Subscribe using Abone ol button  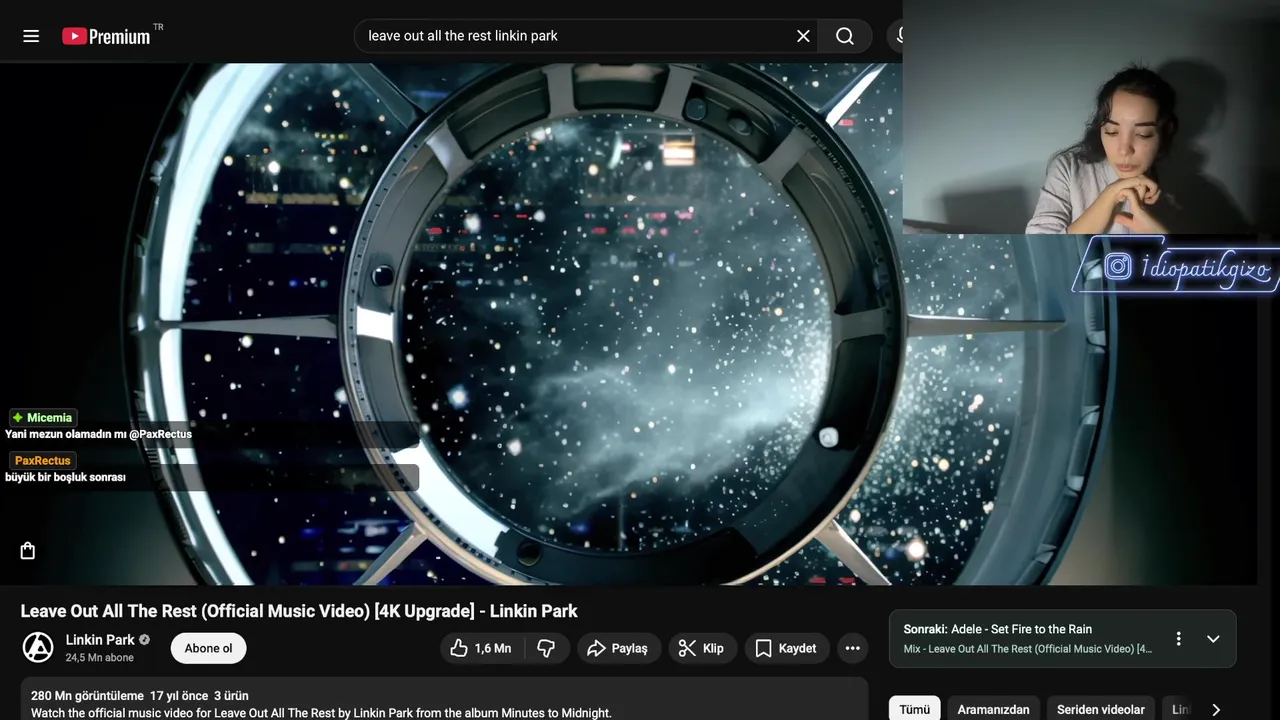pos(208,648)
